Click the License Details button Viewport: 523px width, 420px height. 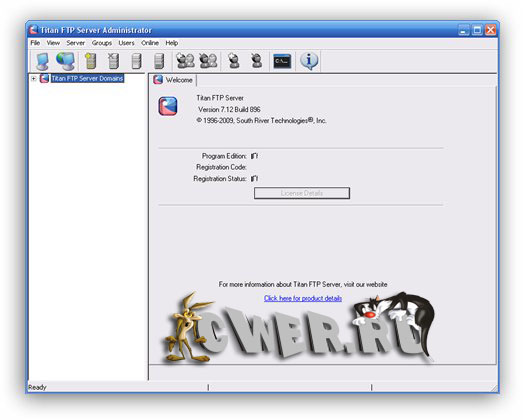tap(302, 193)
